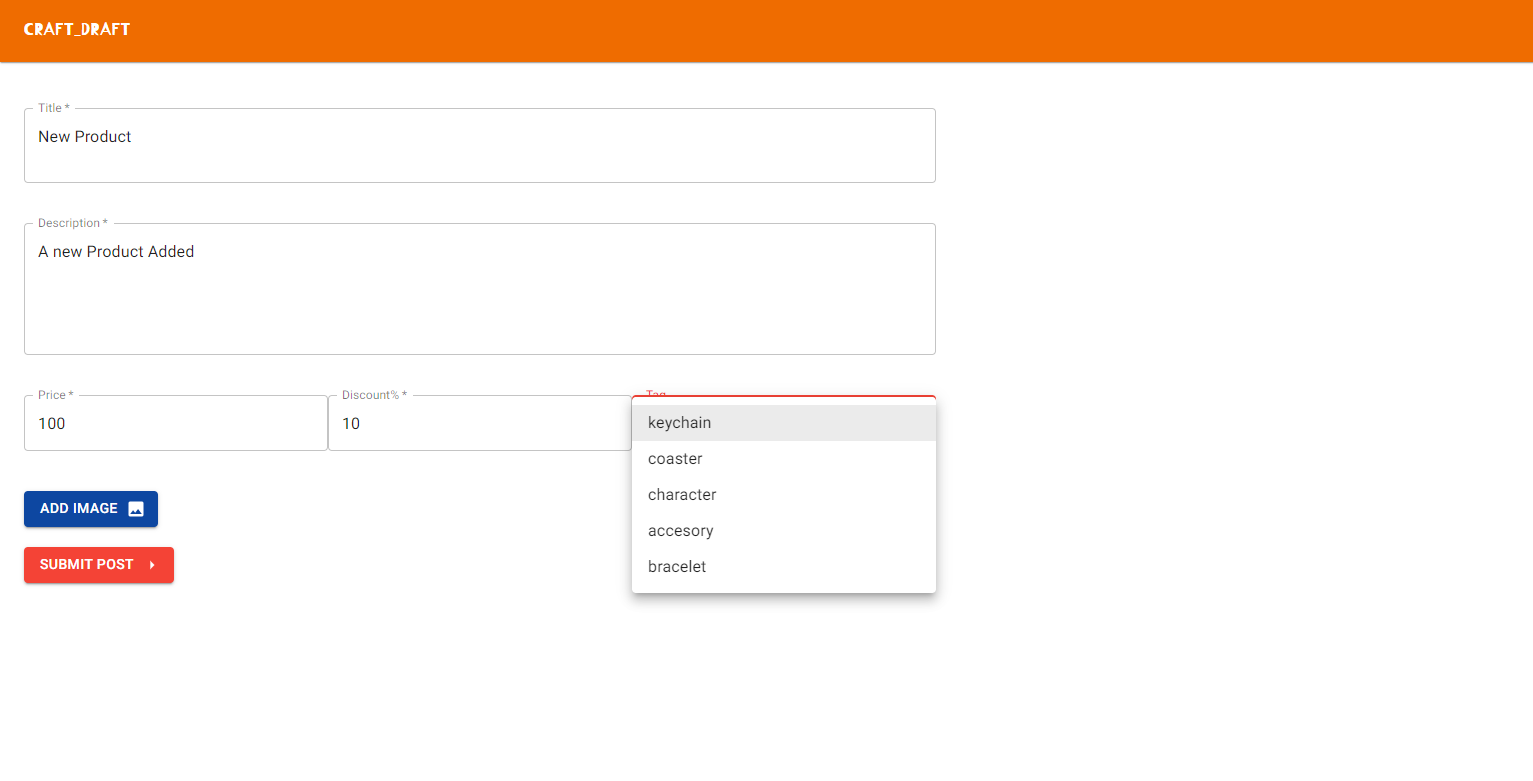Click the image icon on ADD IMAGE button
Viewport: 1533px width, 781px height.
136,508
